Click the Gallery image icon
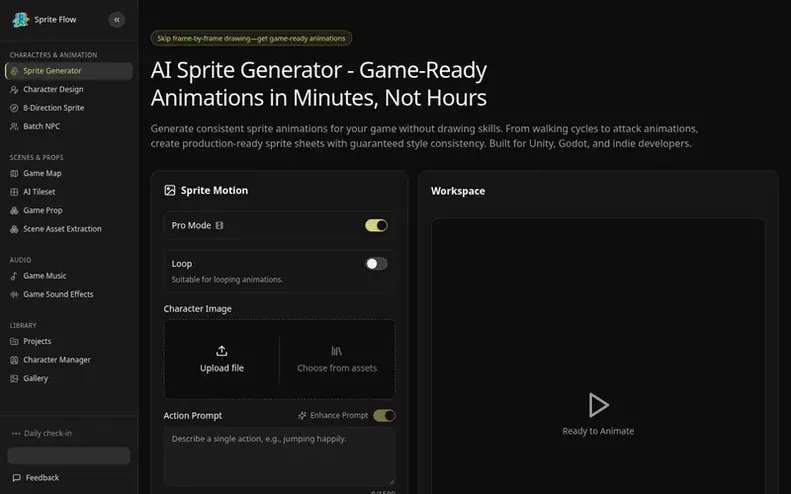Image resolution: width=791 pixels, height=494 pixels. (x=14, y=378)
